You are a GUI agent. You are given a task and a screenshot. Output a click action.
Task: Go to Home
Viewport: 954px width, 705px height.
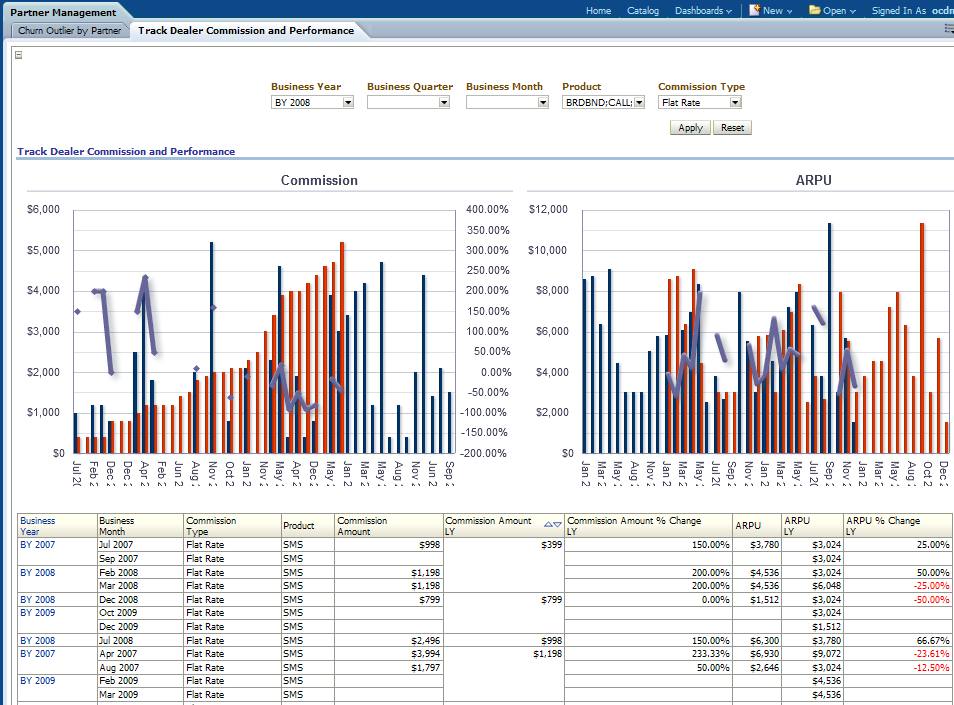coord(598,11)
